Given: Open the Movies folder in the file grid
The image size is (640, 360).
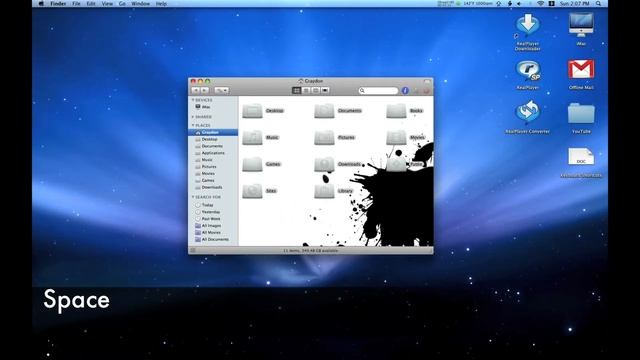Looking at the screenshot, I should click(396, 138).
